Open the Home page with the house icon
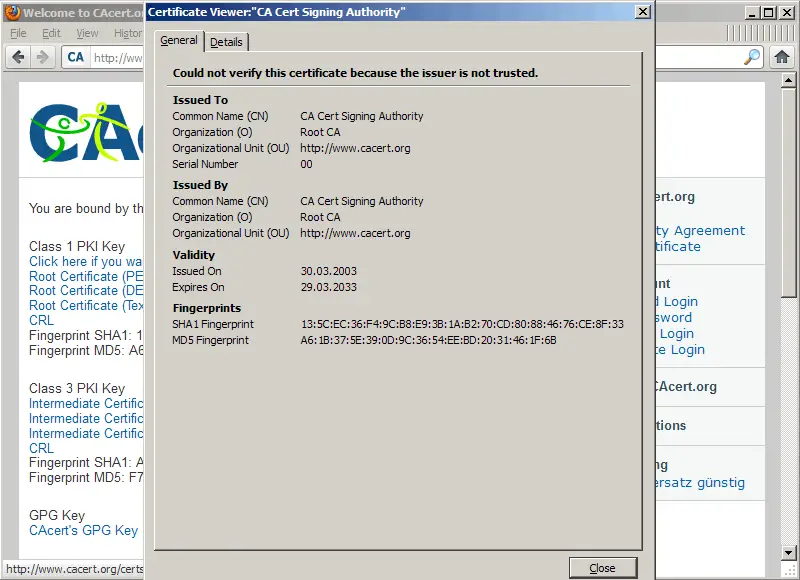The image size is (800, 580). [782, 57]
